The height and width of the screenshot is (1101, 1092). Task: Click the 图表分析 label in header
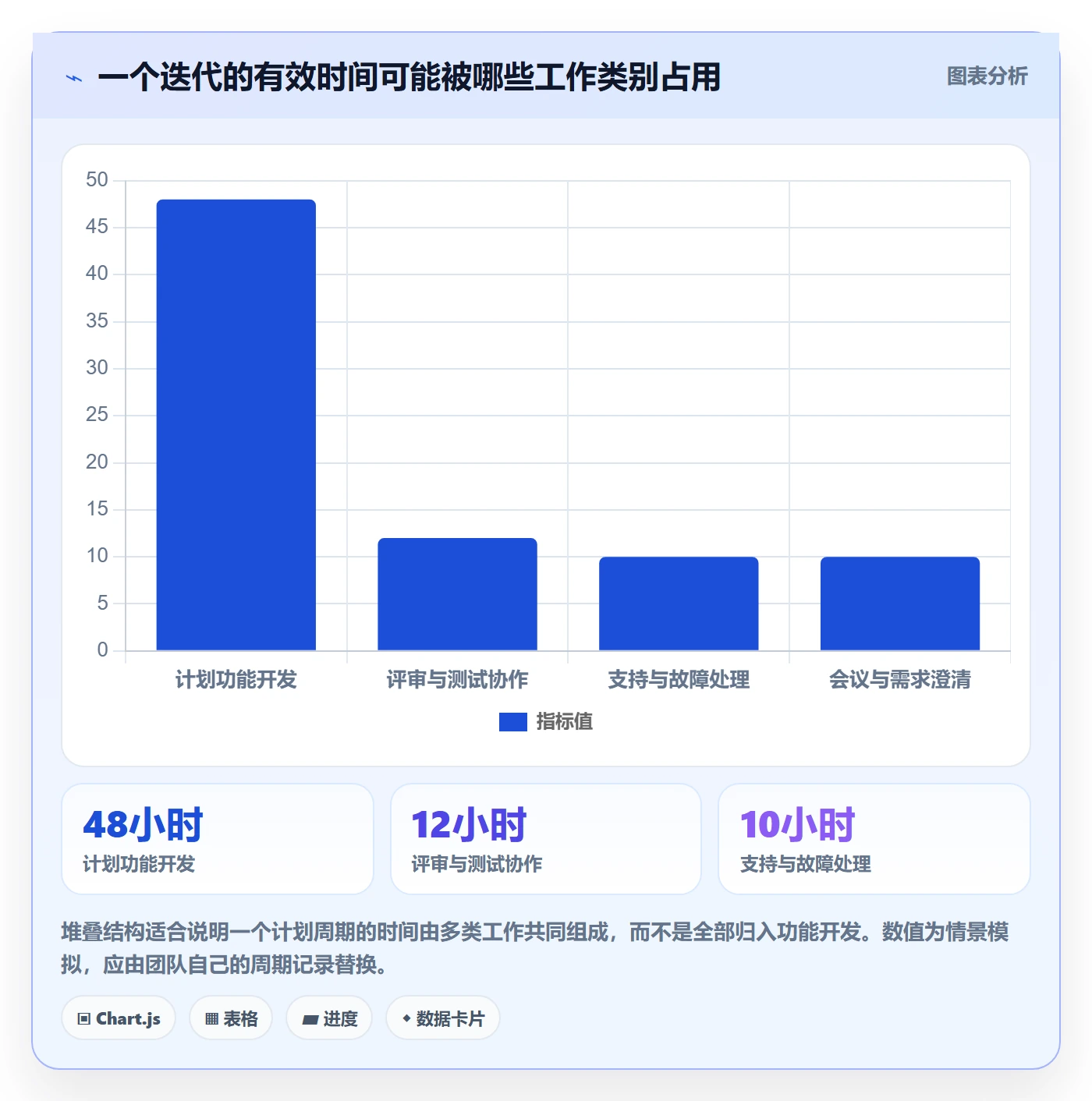987,76
